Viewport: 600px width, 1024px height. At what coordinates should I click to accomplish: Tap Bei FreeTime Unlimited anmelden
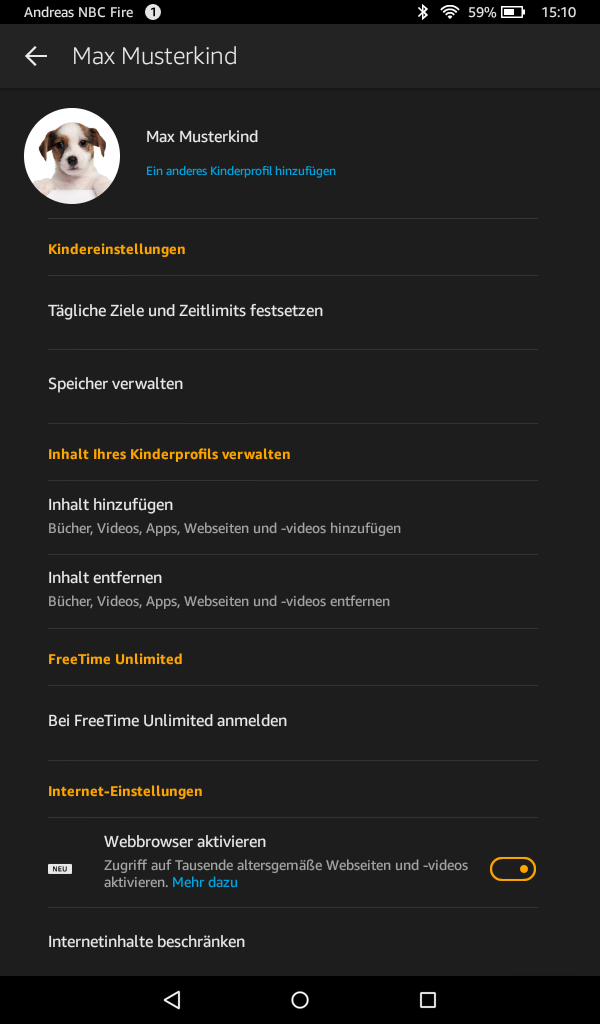292,722
